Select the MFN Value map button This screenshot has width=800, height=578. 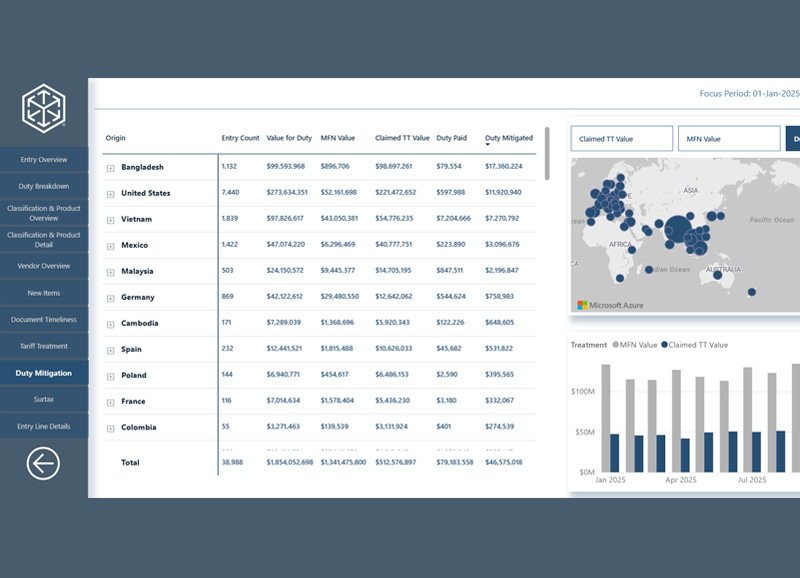(x=728, y=139)
